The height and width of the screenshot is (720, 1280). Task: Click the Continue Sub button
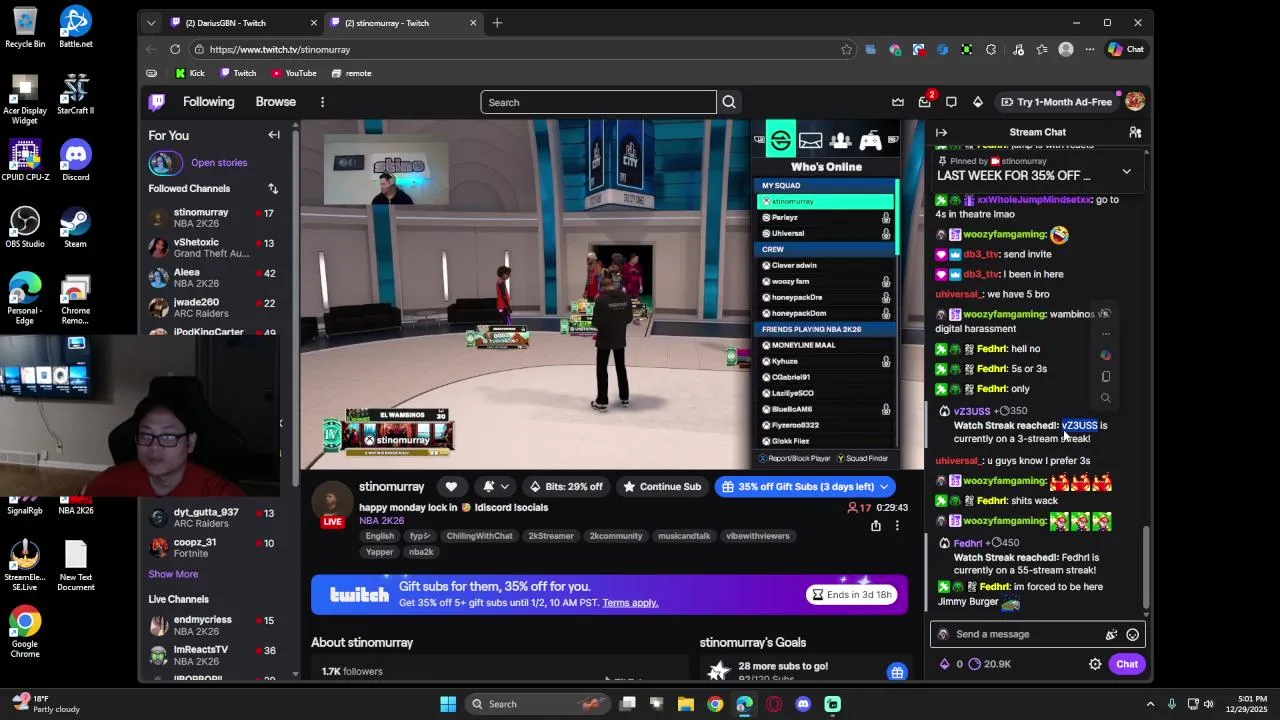click(661, 487)
